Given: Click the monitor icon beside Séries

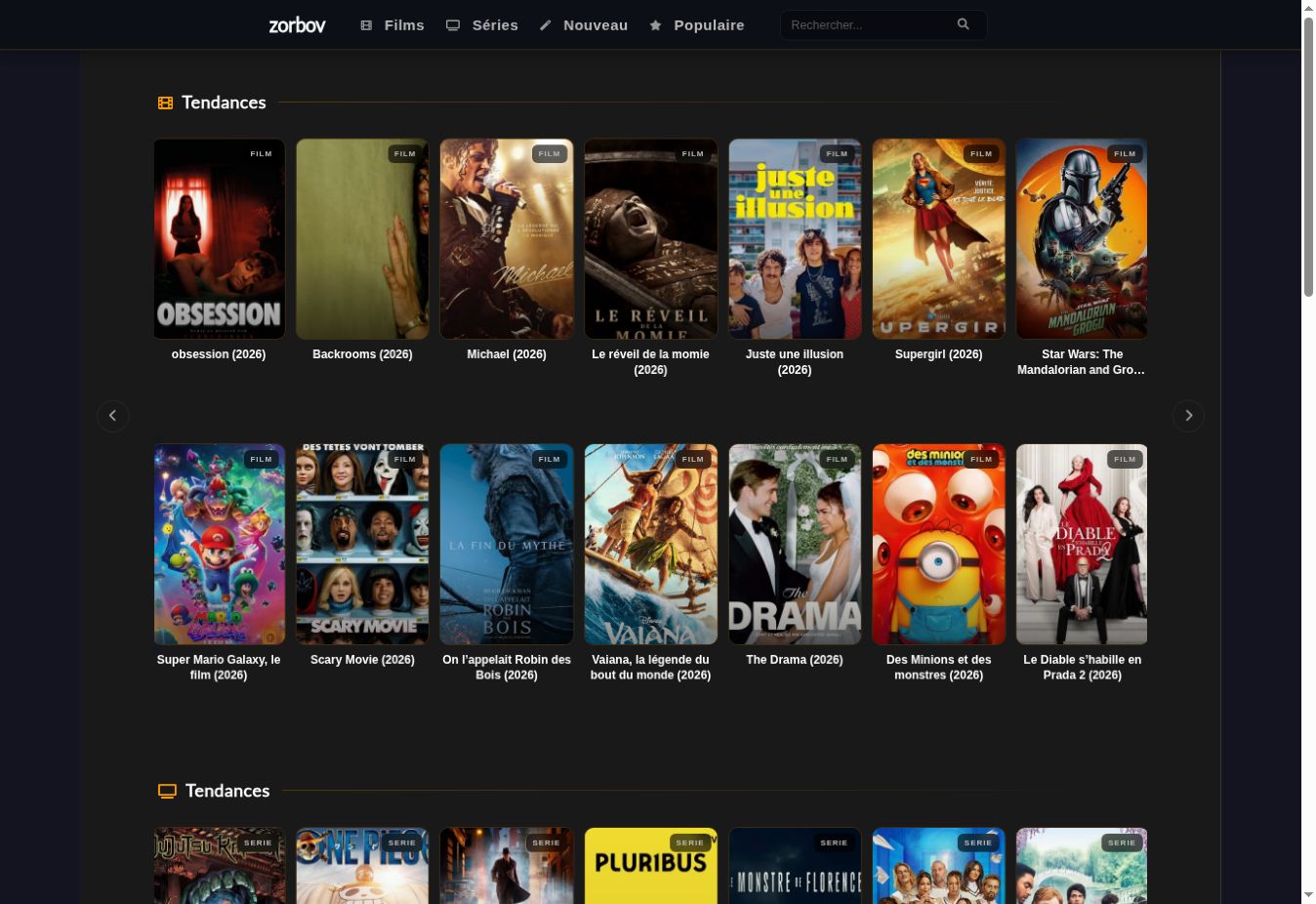Looking at the screenshot, I should 453,25.
